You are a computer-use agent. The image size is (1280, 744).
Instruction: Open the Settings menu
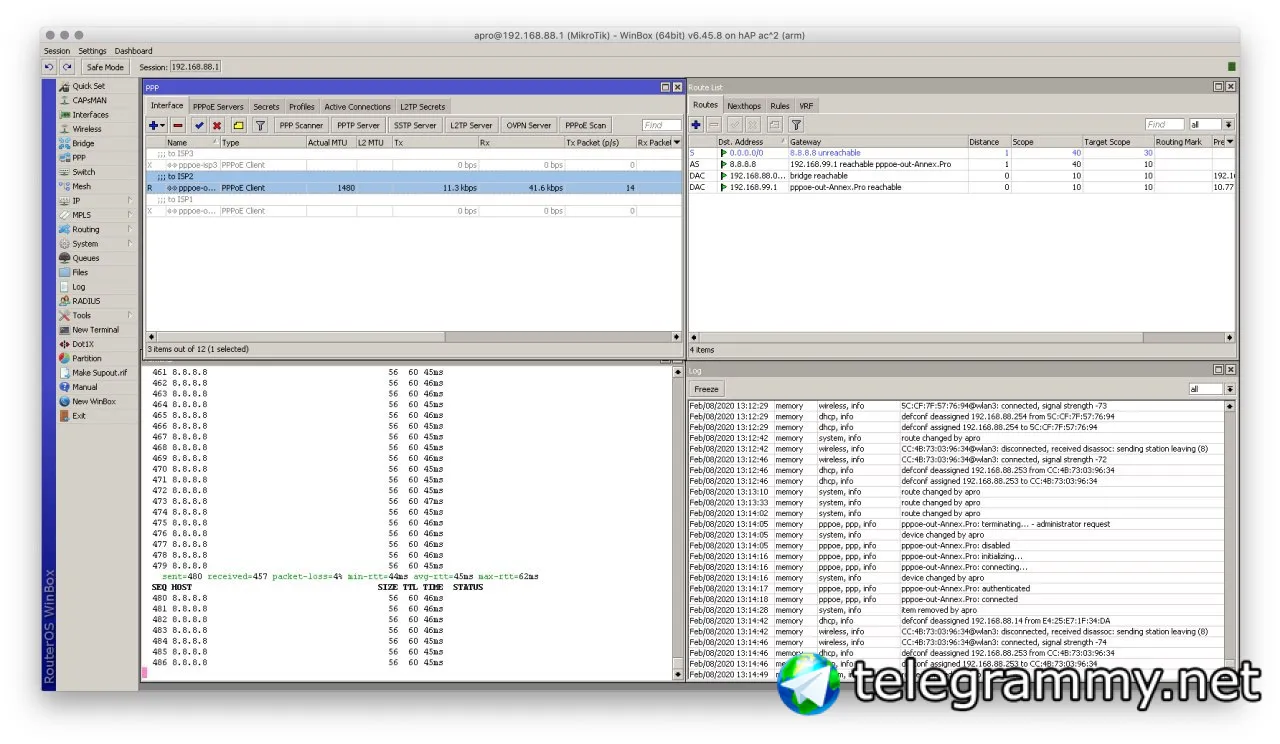tap(92, 51)
